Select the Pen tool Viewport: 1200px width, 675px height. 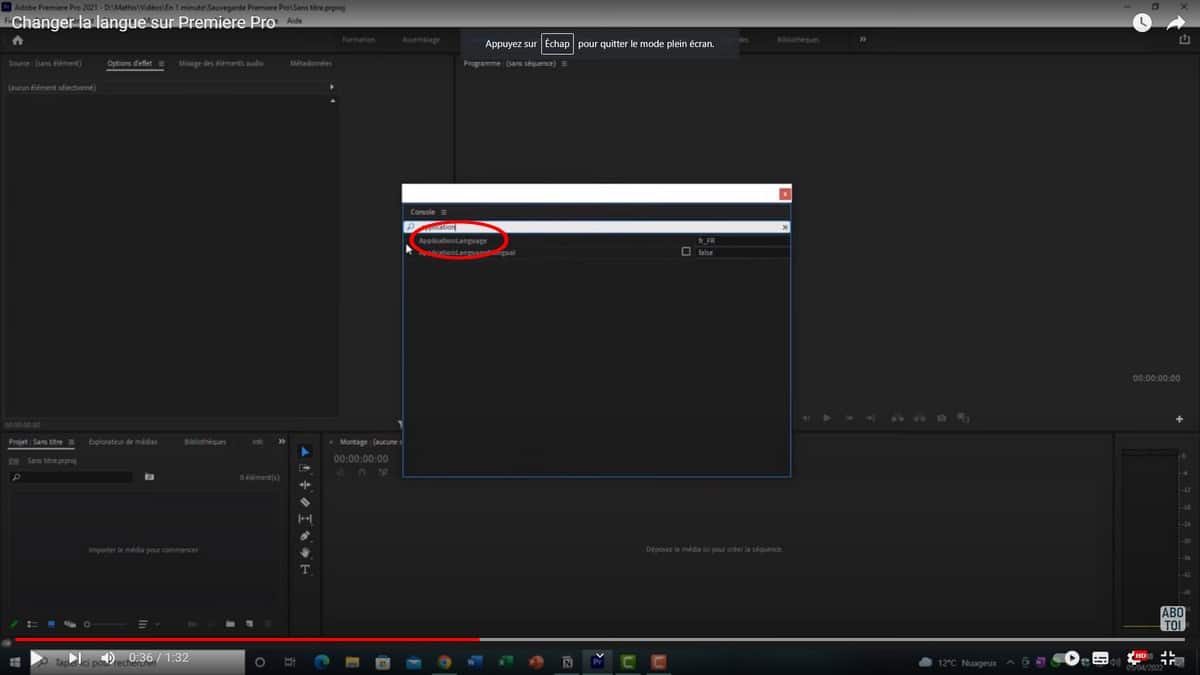pos(305,536)
